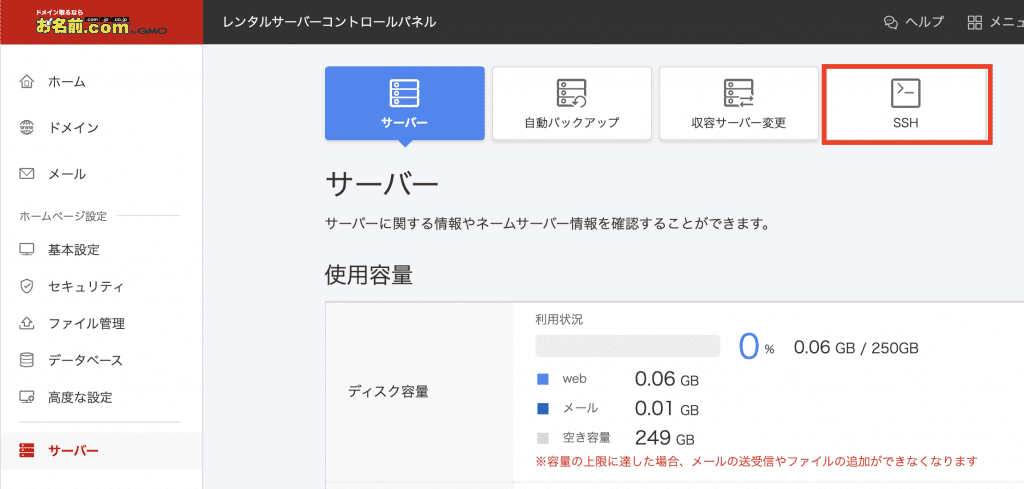The width and height of the screenshot is (1024, 489).
Task: Click the お名前.com logo
Action: point(101,22)
